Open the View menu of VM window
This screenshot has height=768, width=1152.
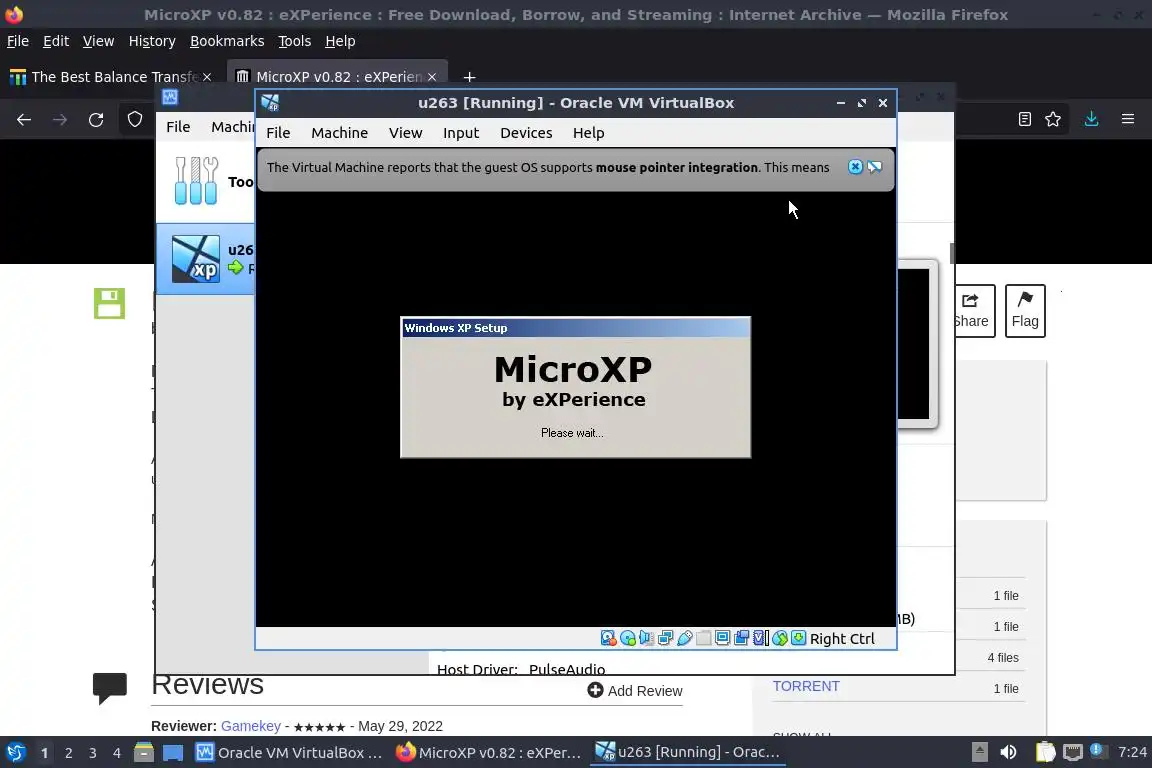(x=406, y=133)
